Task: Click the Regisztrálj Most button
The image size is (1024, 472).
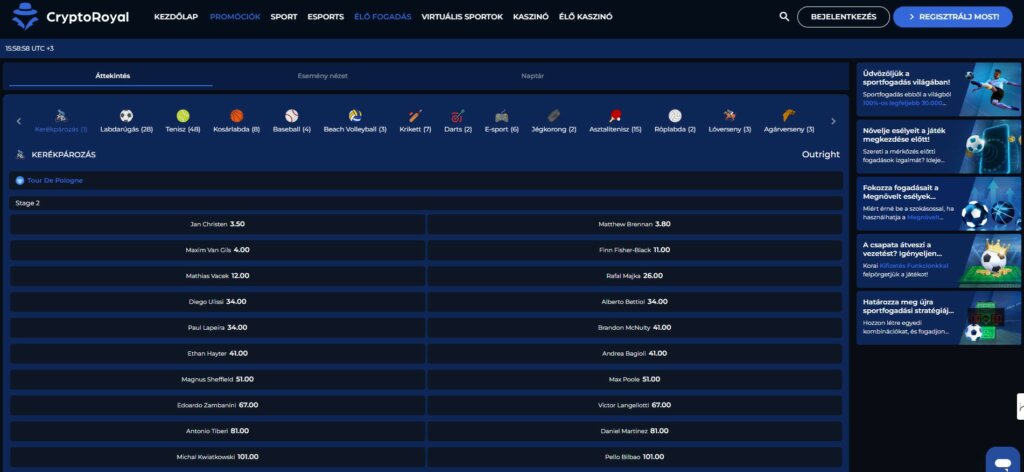Action: [x=953, y=17]
